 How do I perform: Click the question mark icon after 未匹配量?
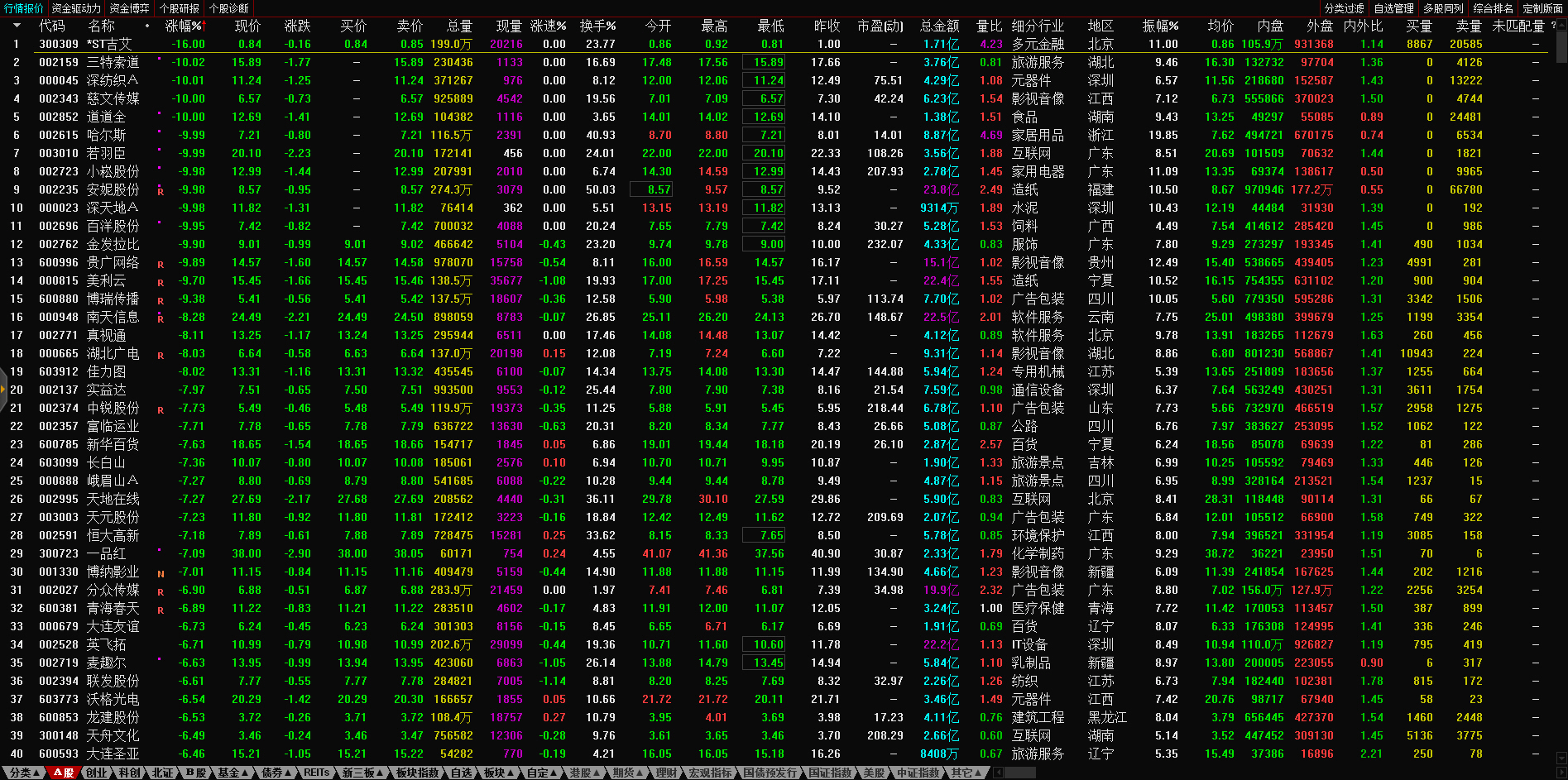coord(1553,26)
